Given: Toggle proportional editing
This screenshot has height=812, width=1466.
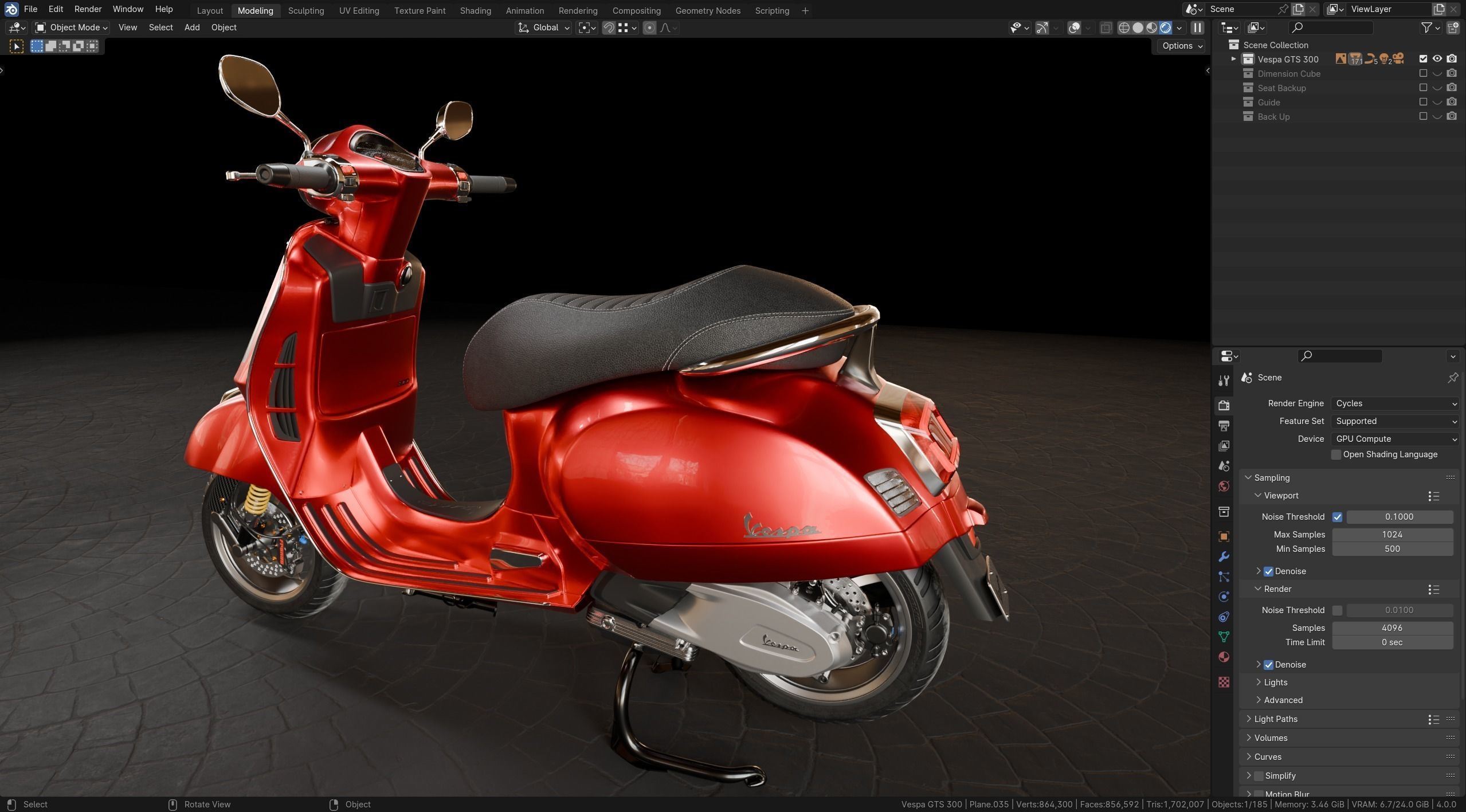Looking at the screenshot, I should pyautogui.click(x=649, y=28).
